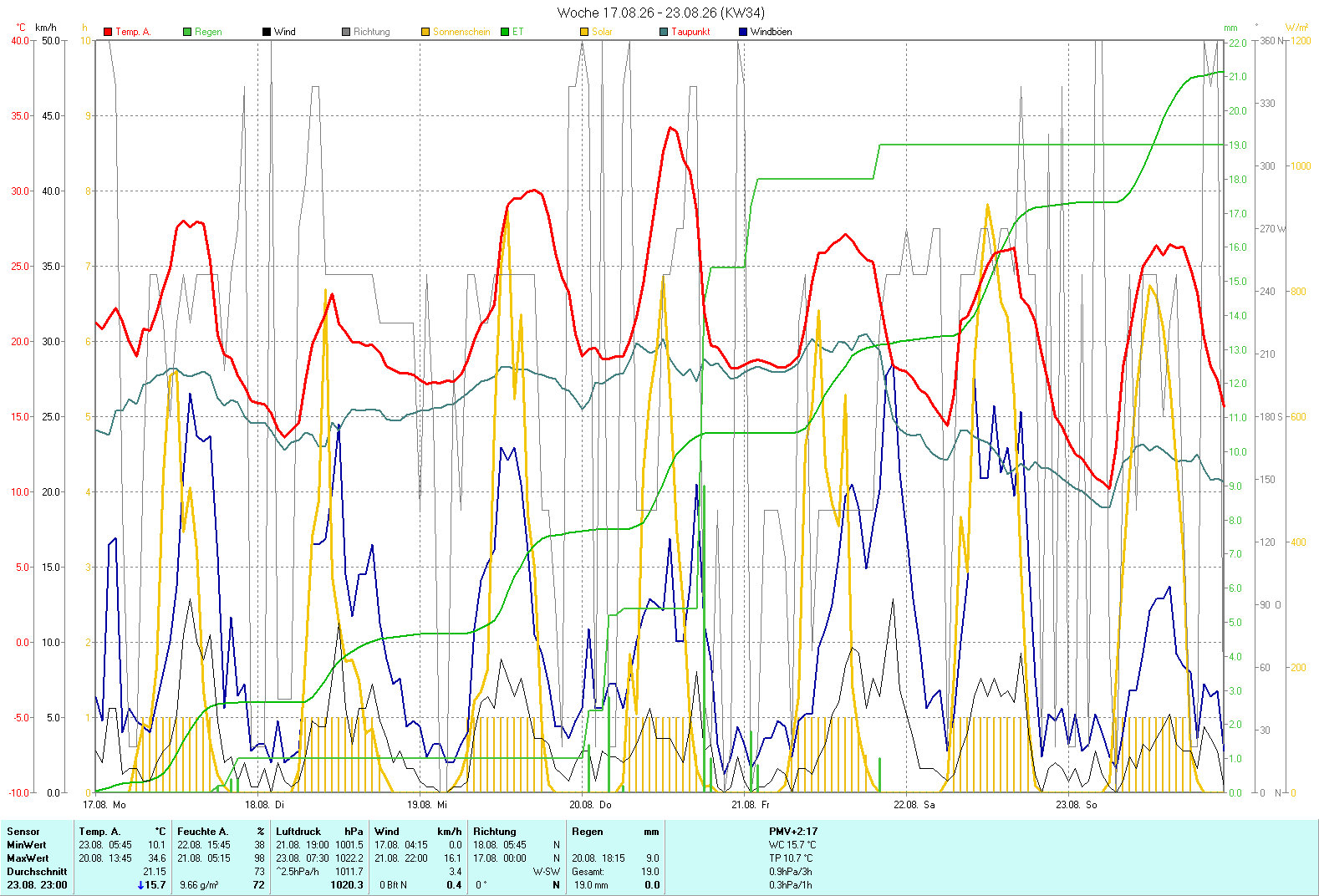Click the 'Temp. A.' legend label

[x=133, y=32]
